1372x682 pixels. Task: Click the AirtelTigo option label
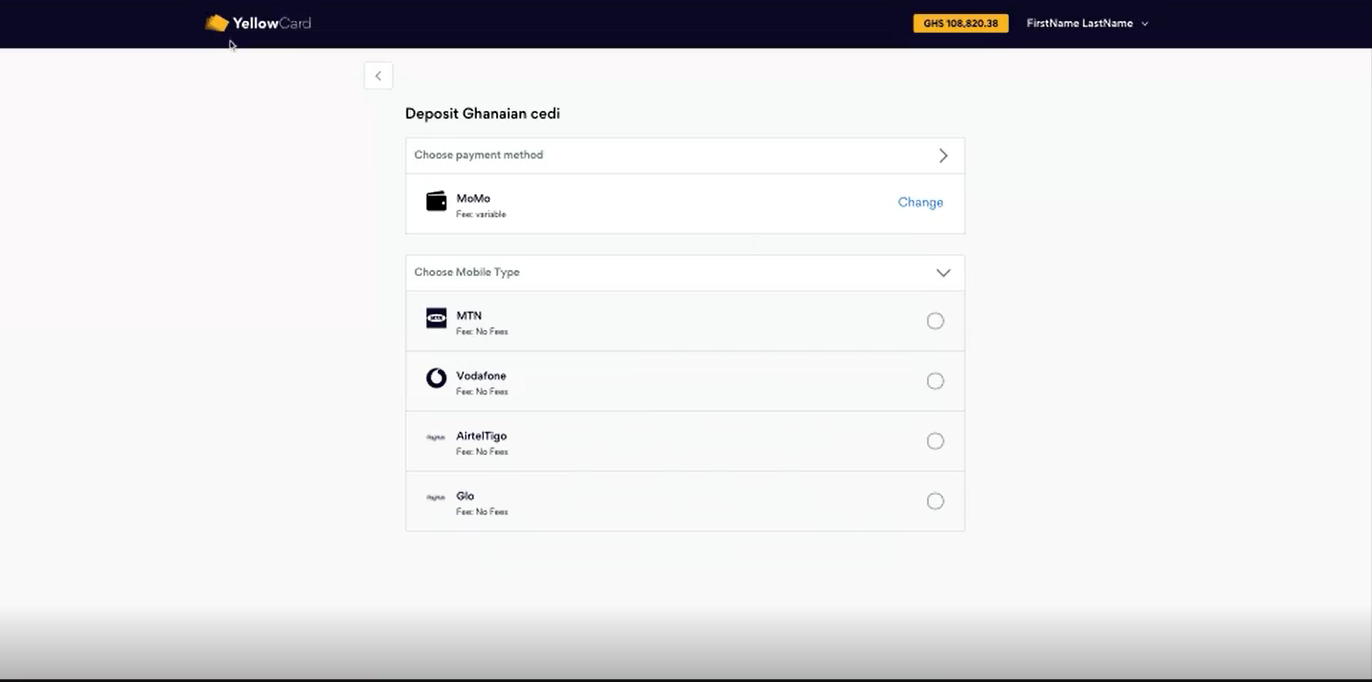pos(482,436)
